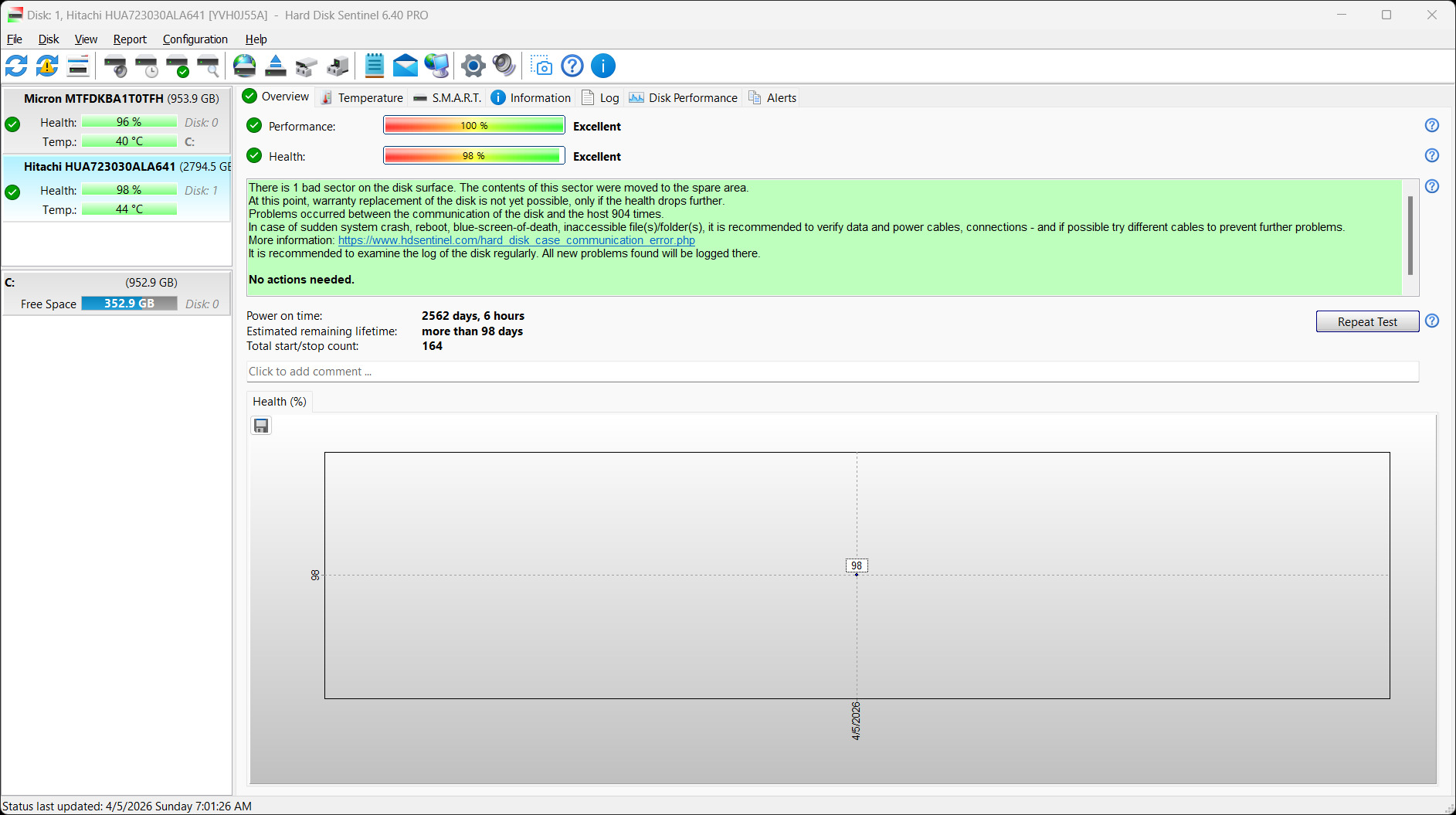Switch to the Information tab
The height and width of the screenshot is (815, 1456).
531,98
